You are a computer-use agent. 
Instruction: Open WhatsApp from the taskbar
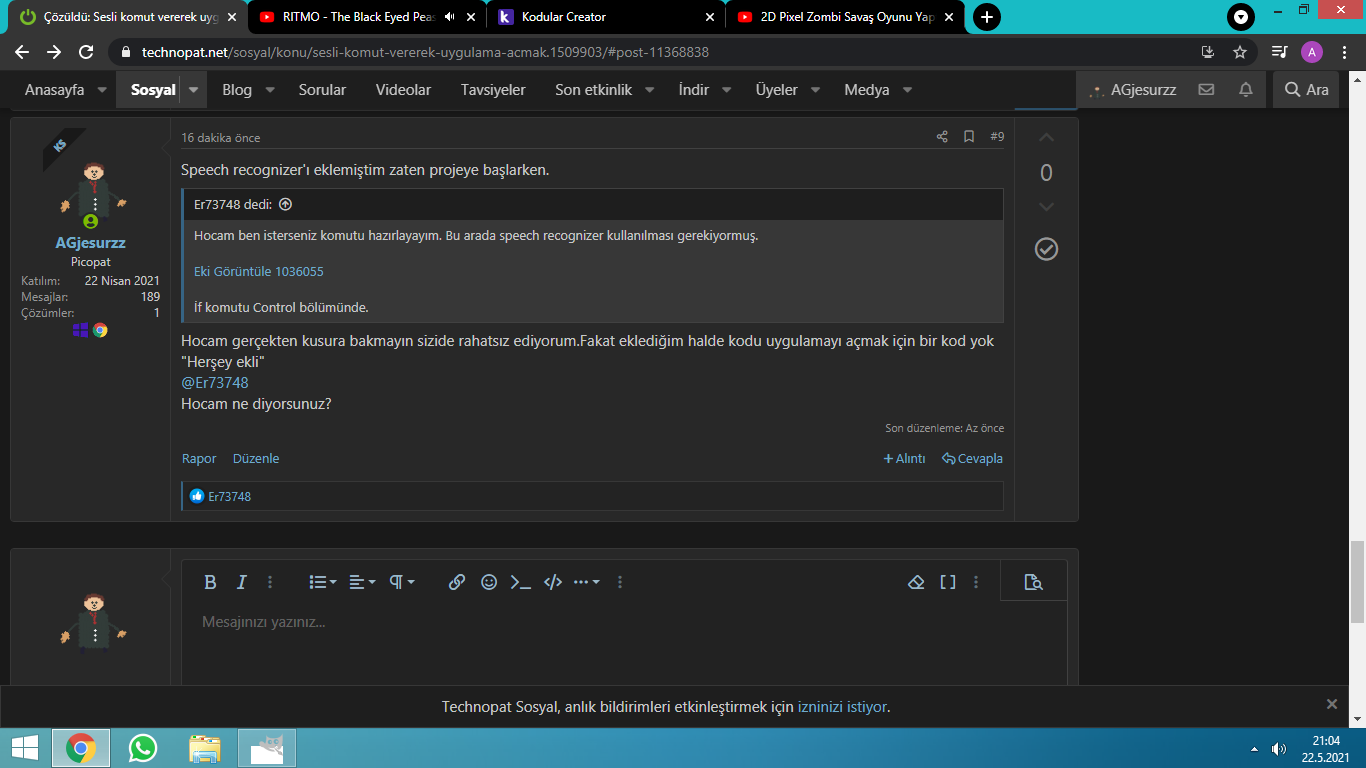(x=143, y=748)
